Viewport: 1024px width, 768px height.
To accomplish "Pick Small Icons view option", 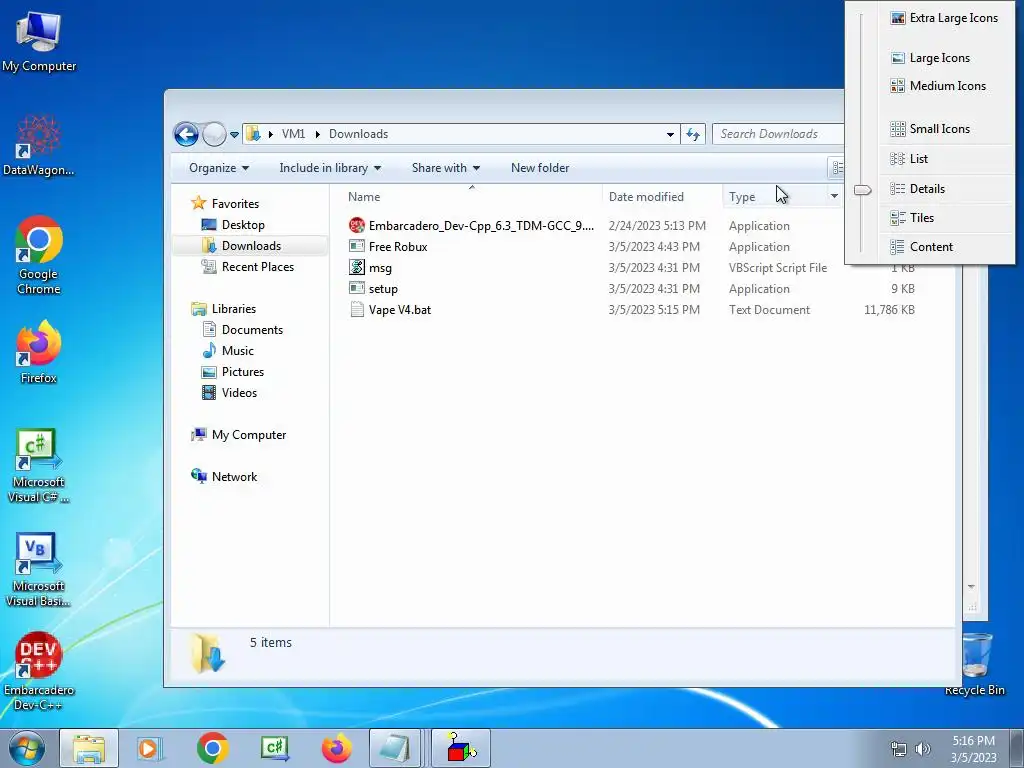I will pos(931,129).
